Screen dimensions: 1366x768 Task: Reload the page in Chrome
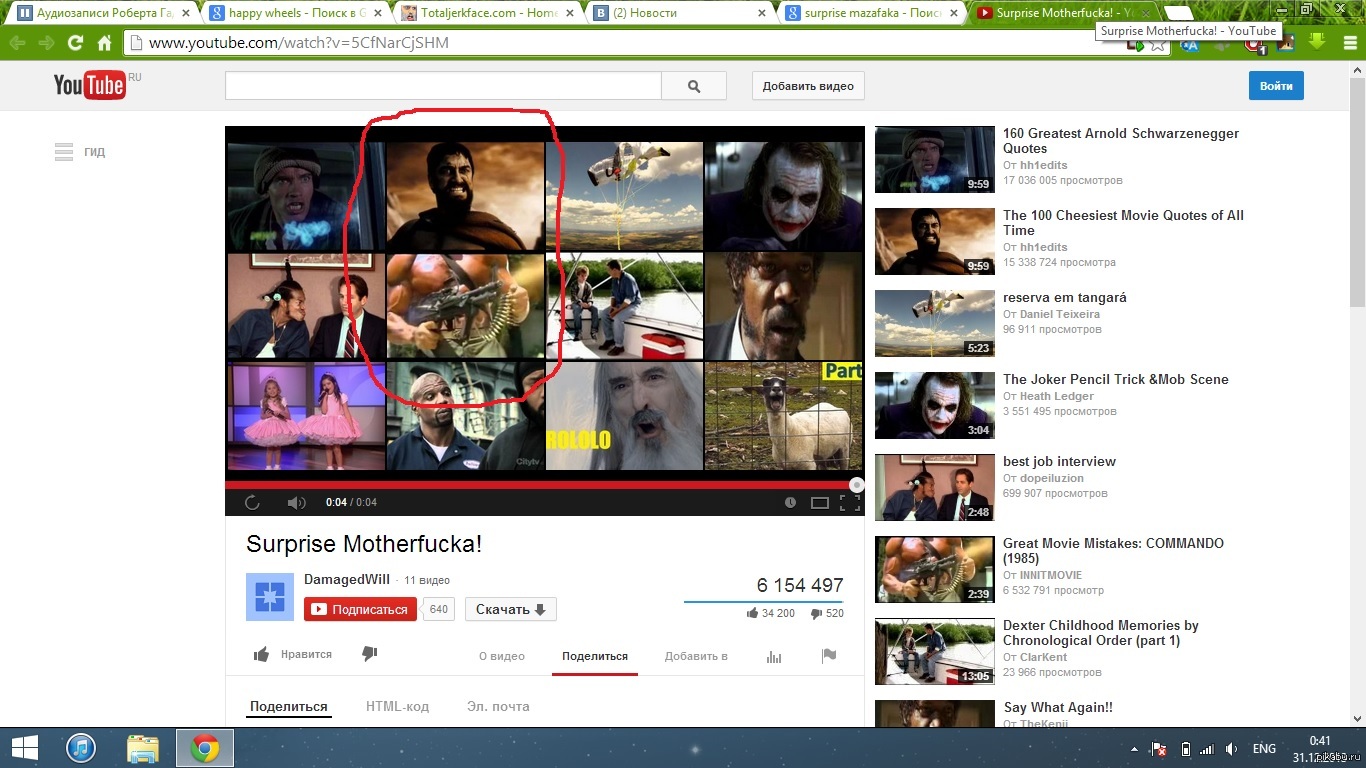(x=75, y=43)
